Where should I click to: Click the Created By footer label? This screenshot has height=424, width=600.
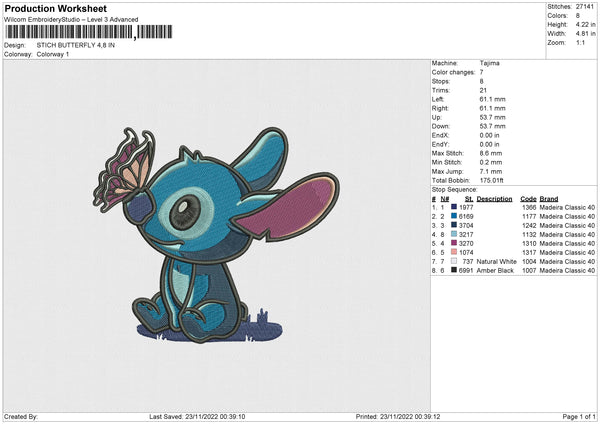pyautogui.click(x=21, y=417)
